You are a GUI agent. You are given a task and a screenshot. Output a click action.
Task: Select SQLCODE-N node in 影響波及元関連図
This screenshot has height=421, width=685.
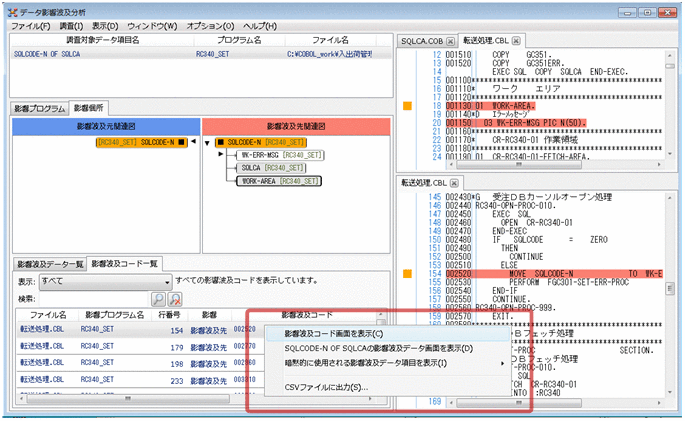point(142,142)
